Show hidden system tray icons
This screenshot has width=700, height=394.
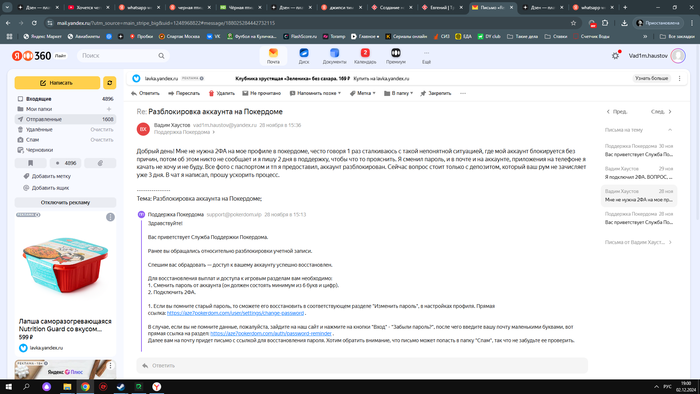click(x=656, y=387)
